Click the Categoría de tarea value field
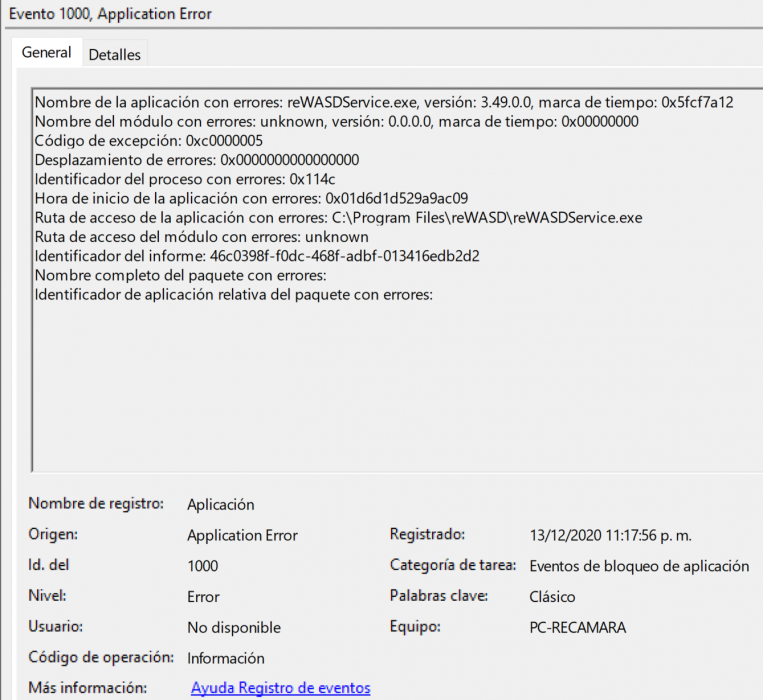The height and width of the screenshot is (700, 763). [x=638, y=566]
